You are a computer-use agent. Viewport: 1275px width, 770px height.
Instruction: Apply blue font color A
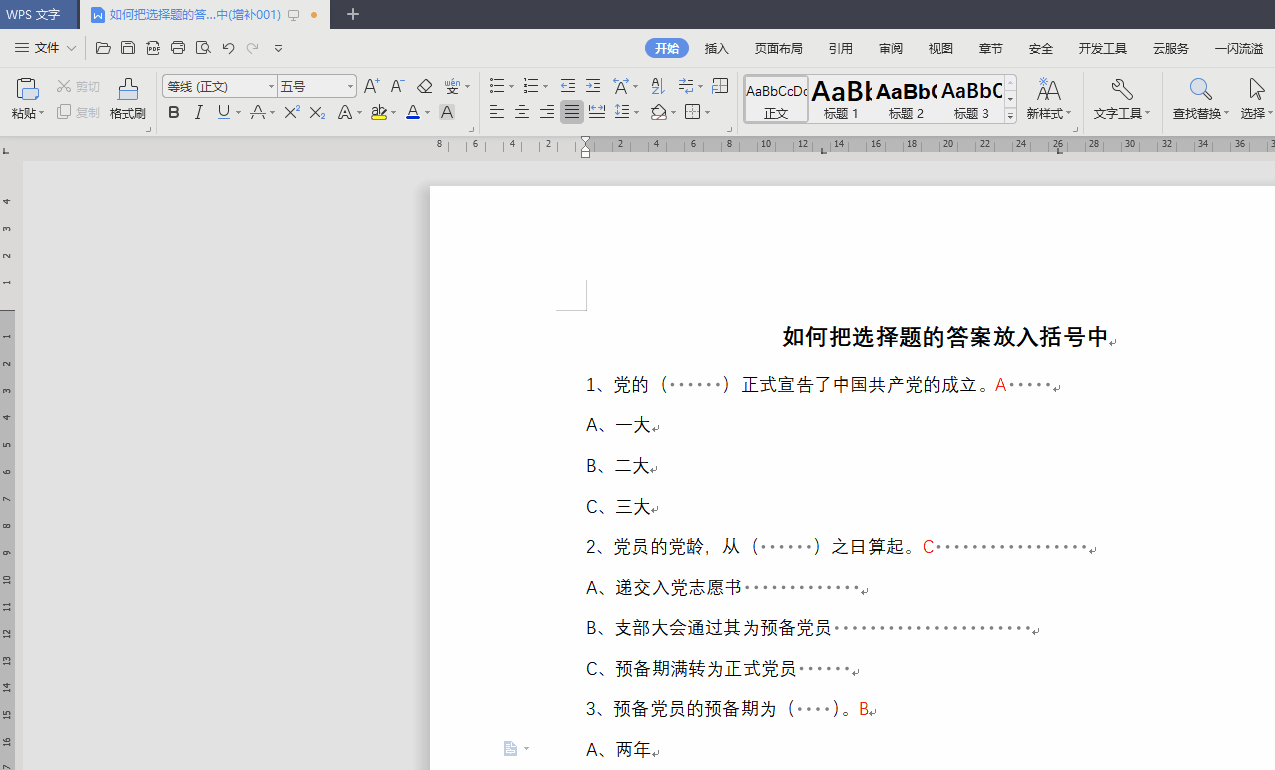(x=412, y=112)
